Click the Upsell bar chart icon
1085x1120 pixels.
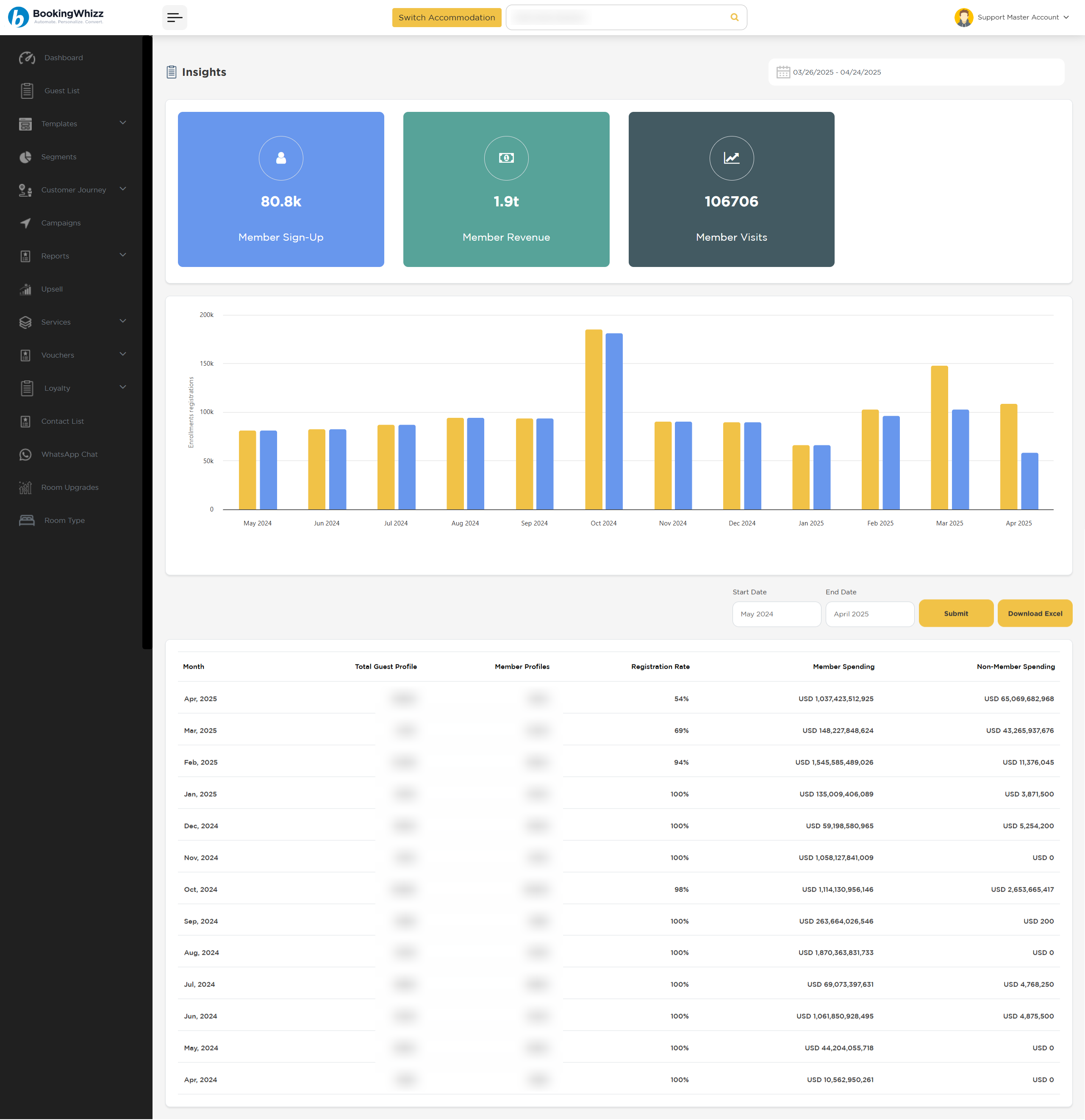click(x=26, y=289)
